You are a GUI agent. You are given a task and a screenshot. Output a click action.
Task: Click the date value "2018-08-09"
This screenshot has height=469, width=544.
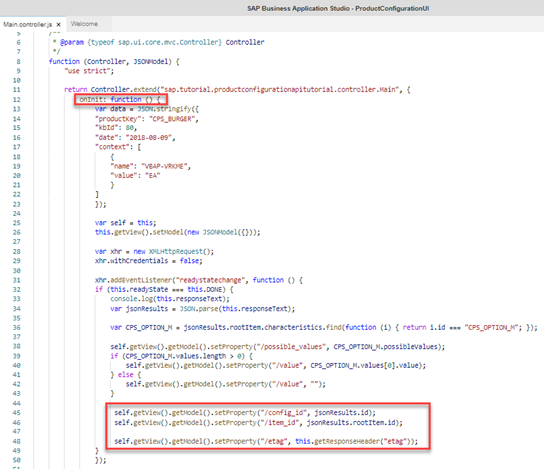point(148,138)
